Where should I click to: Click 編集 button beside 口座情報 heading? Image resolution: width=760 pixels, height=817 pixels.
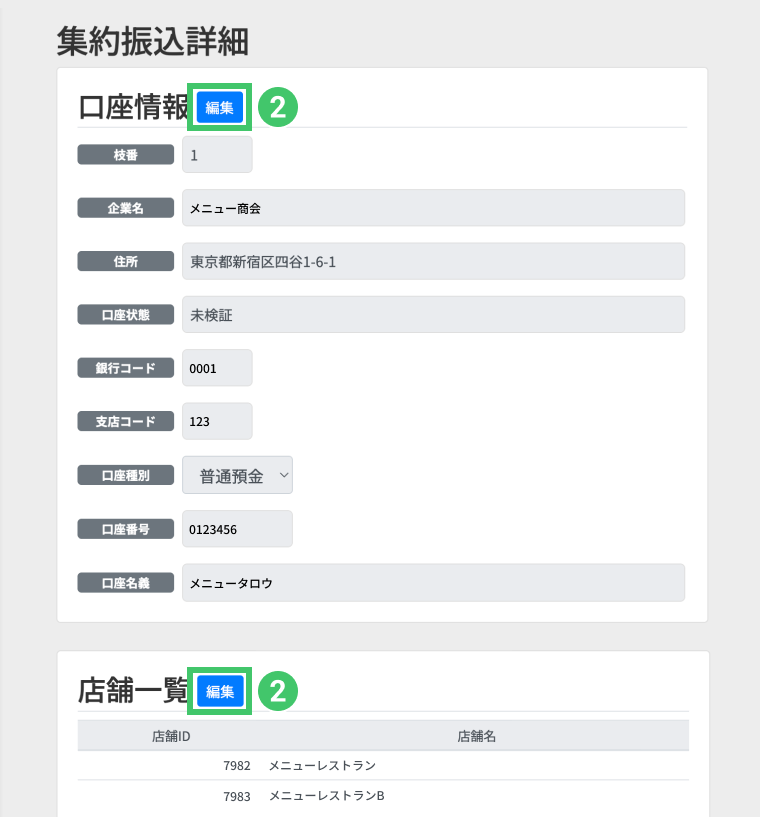[220, 107]
